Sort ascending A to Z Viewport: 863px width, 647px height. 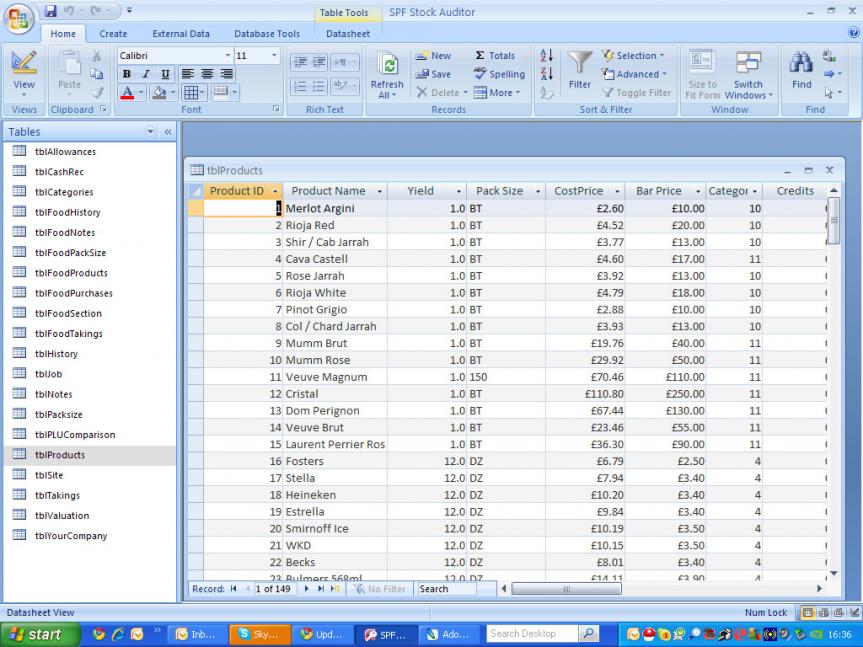tap(547, 55)
